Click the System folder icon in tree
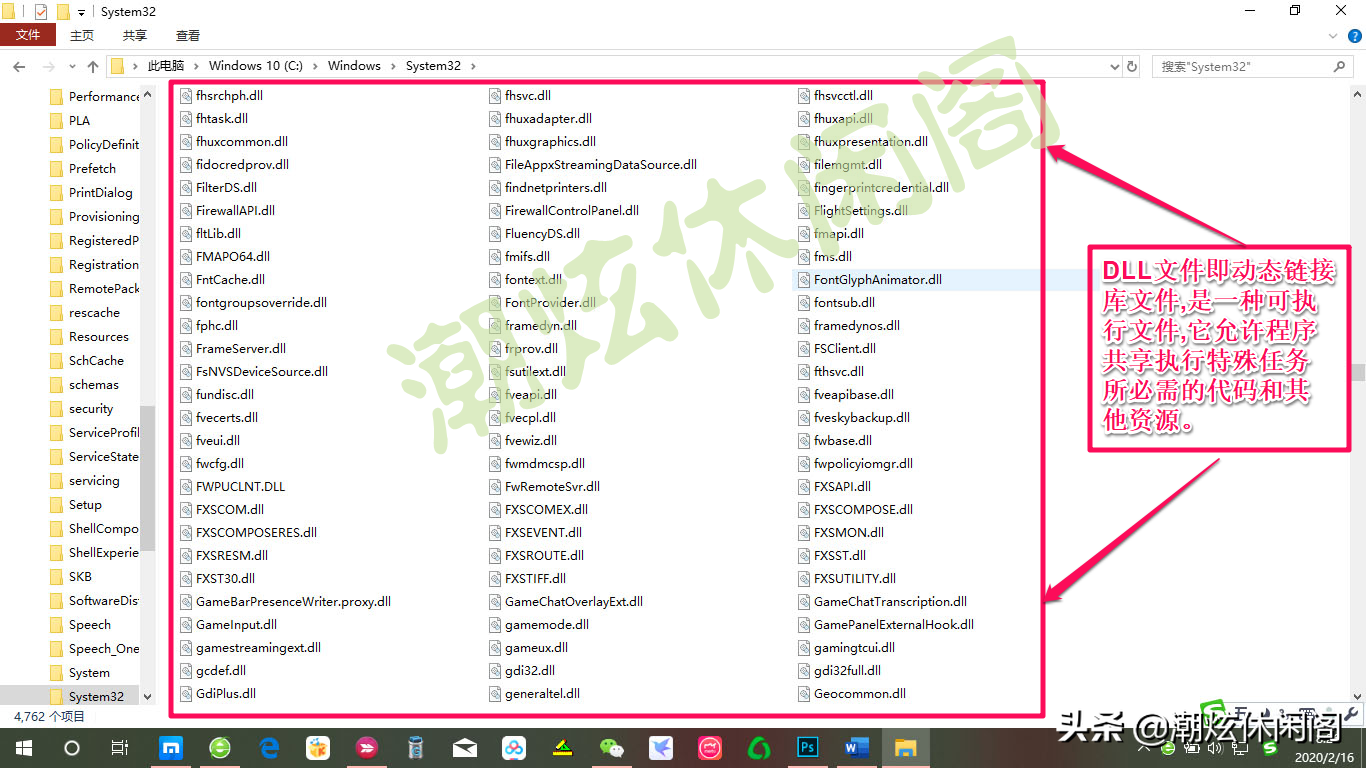The image size is (1366, 768). click(56, 672)
